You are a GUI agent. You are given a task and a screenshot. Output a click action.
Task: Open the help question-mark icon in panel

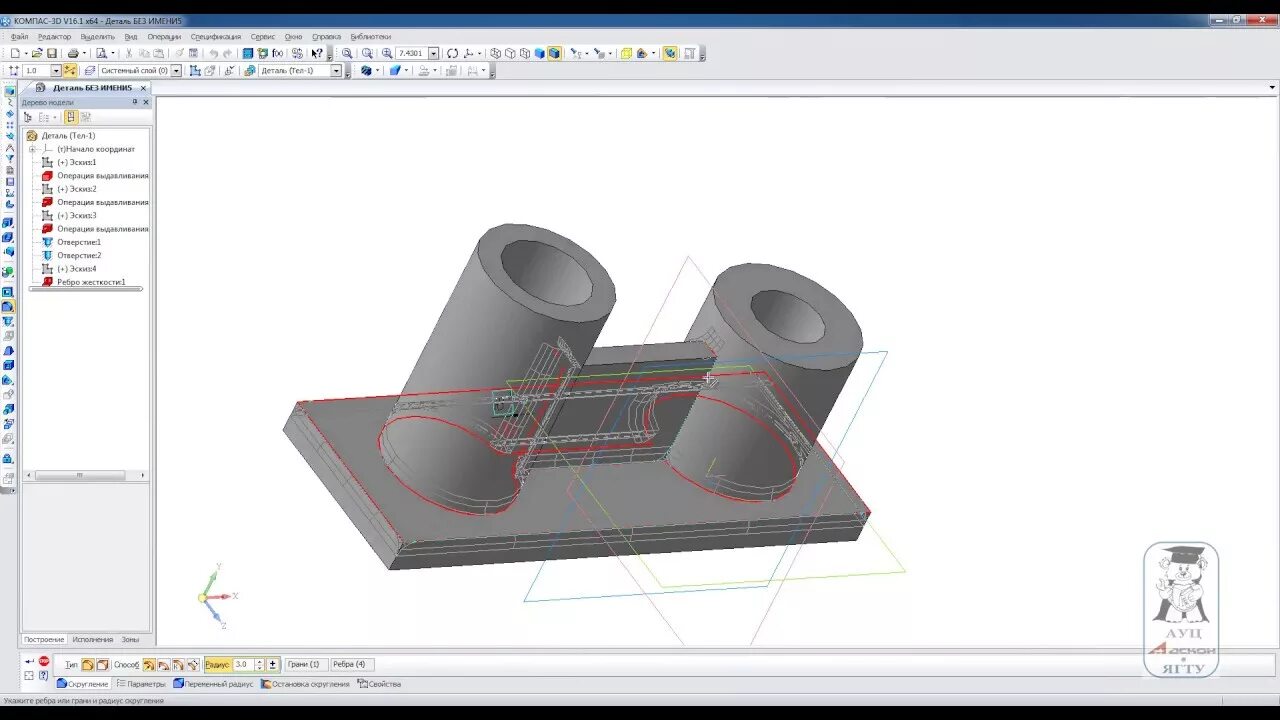pyautogui.click(x=44, y=676)
